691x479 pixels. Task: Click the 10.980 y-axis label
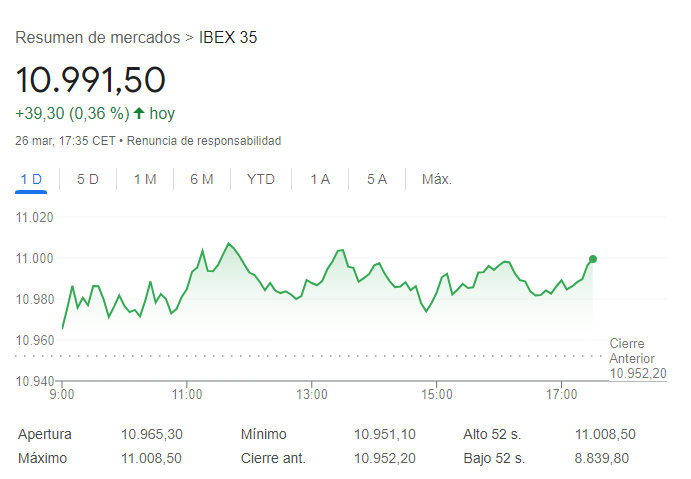[34, 299]
